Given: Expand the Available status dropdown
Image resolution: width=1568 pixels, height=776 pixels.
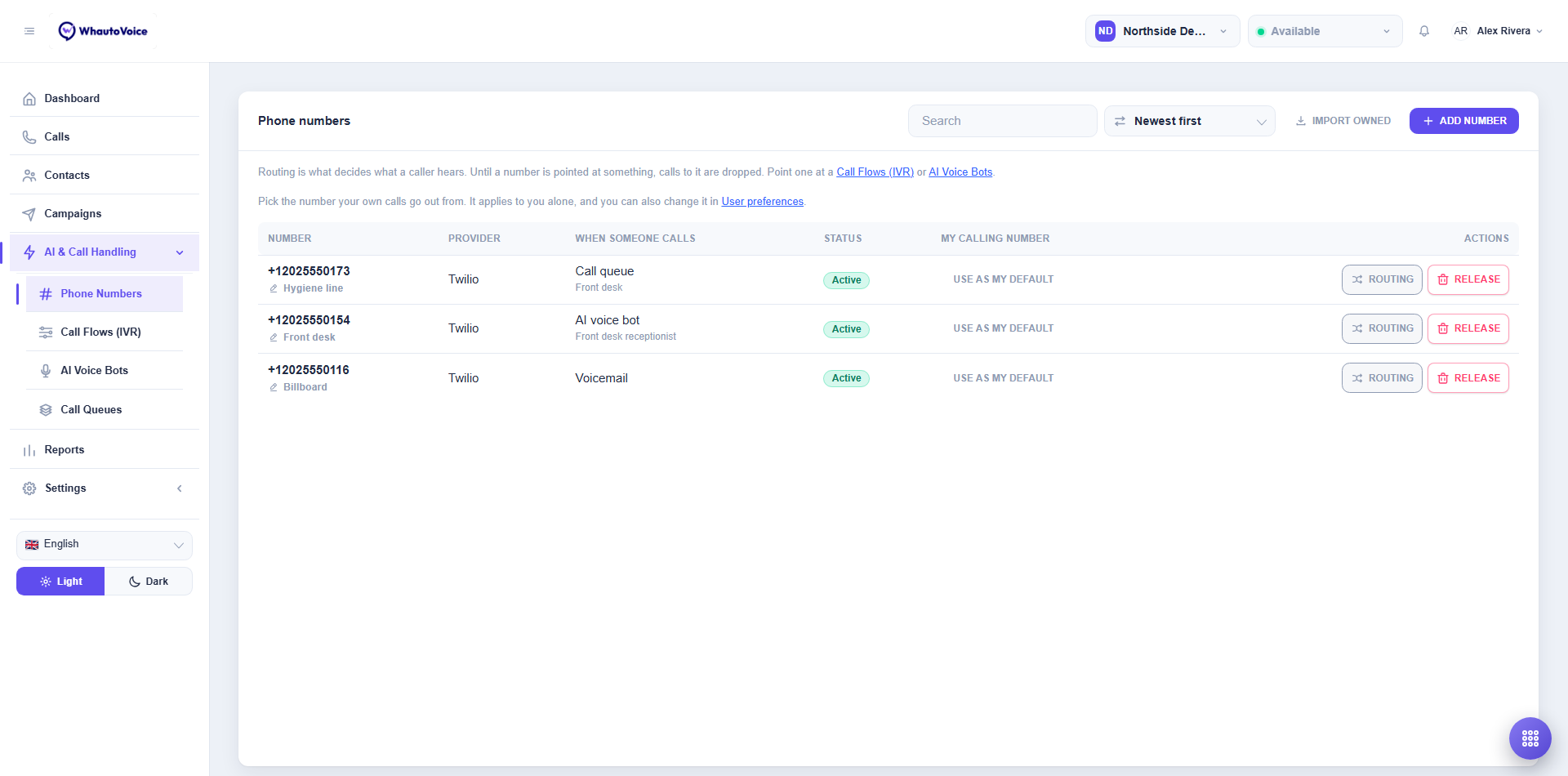Looking at the screenshot, I should point(1325,31).
